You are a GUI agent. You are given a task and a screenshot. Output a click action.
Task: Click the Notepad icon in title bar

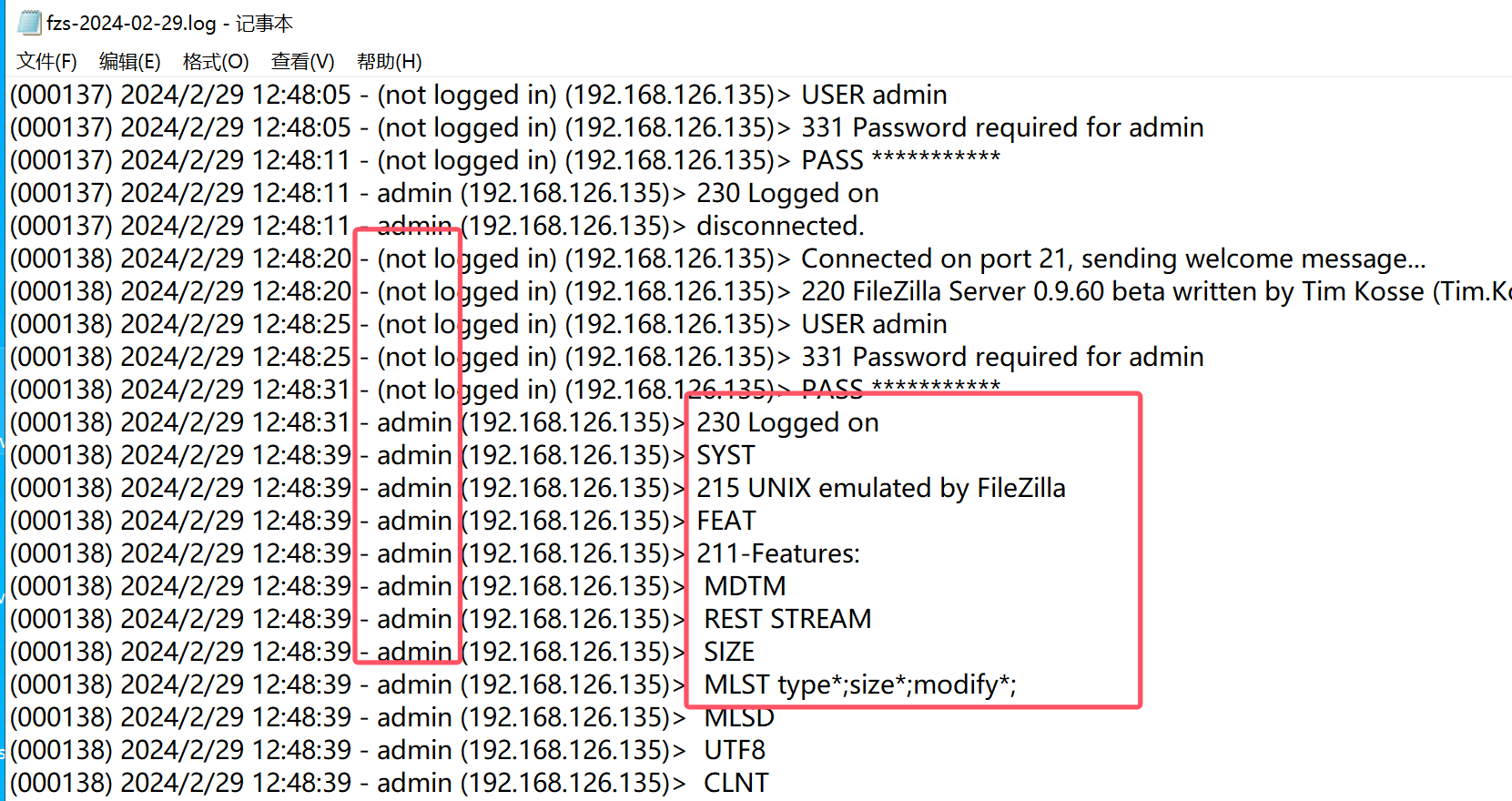click(29, 23)
